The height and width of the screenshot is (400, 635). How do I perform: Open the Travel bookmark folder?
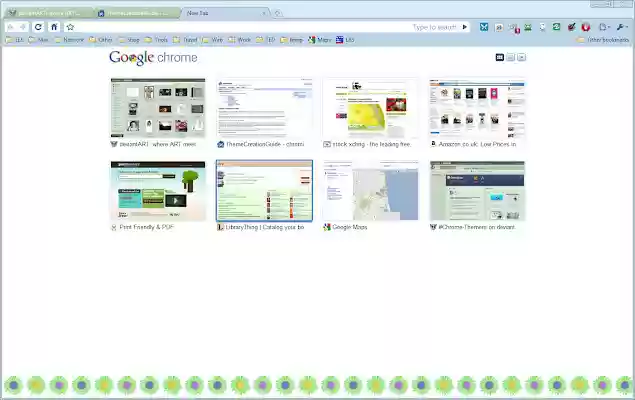click(185, 40)
